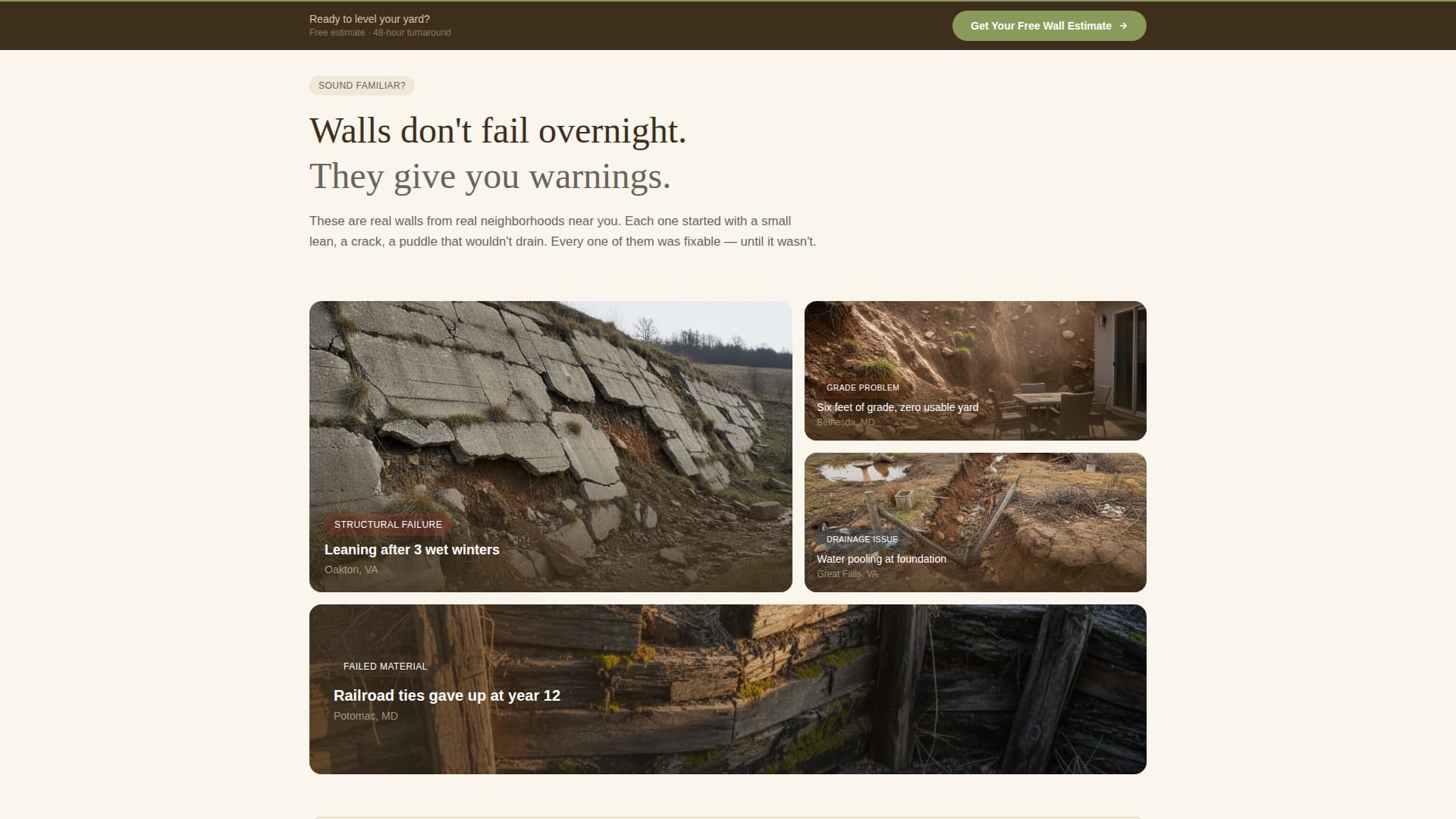Click the heading 'Walls don't fail overnight.'
The height and width of the screenshot is (819, 1456).
(x=497, y=130)
